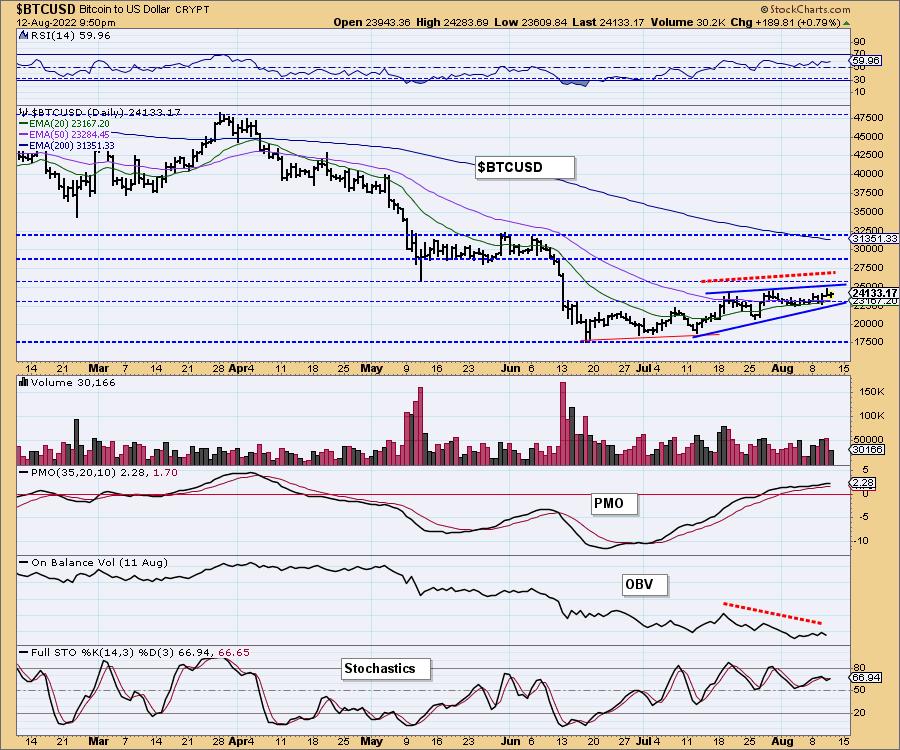Click the green EMA(20) legend line
900x750 pixels.
(x=24, y=123)
